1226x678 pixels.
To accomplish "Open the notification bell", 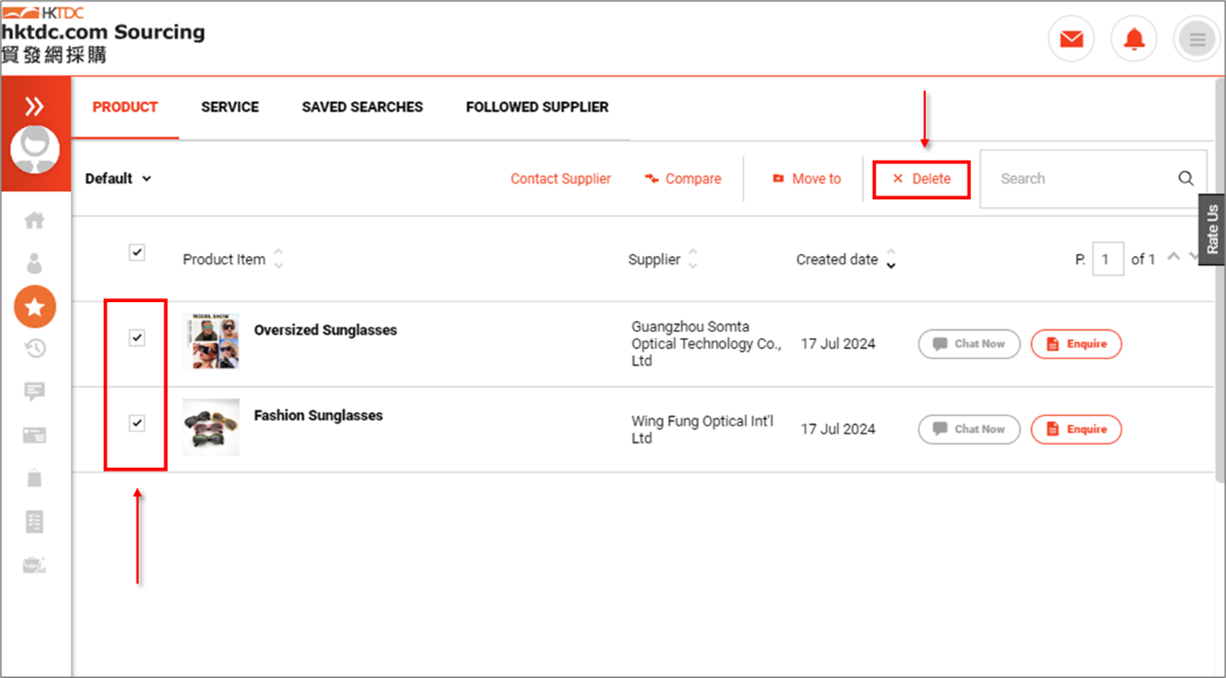I will click(1134, 40).
